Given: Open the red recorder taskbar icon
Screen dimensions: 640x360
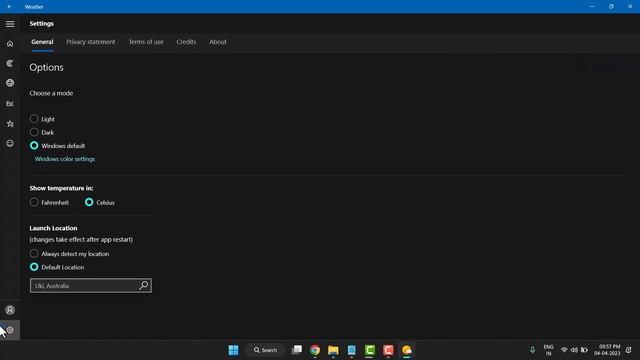Looking at the screenshot, I should [388, 350].
